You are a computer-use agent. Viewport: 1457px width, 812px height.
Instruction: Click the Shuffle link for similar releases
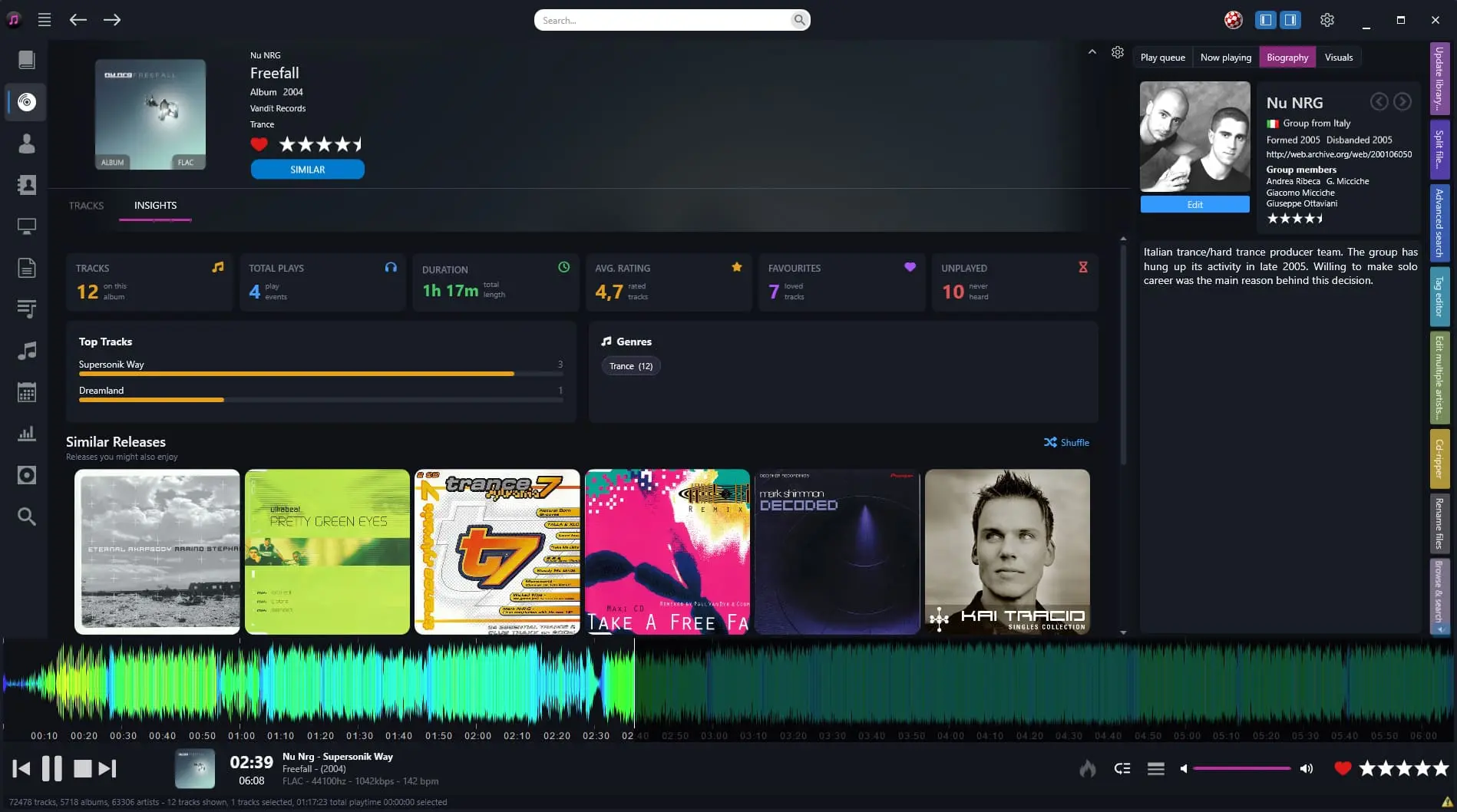(x=1066, y=443)
